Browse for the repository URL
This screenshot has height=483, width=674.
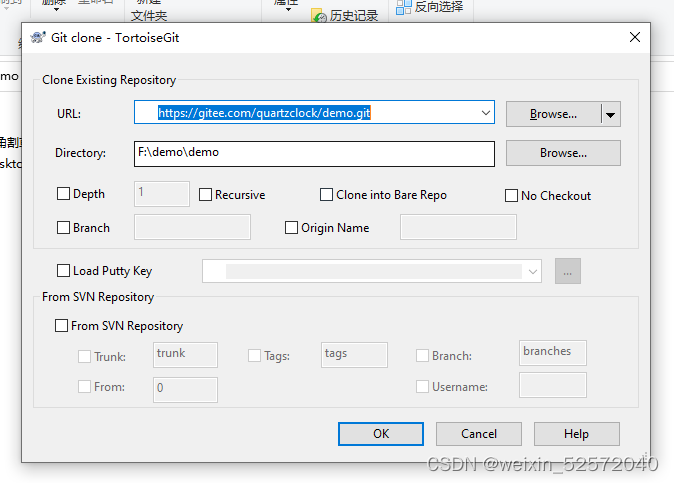point(553,114)
